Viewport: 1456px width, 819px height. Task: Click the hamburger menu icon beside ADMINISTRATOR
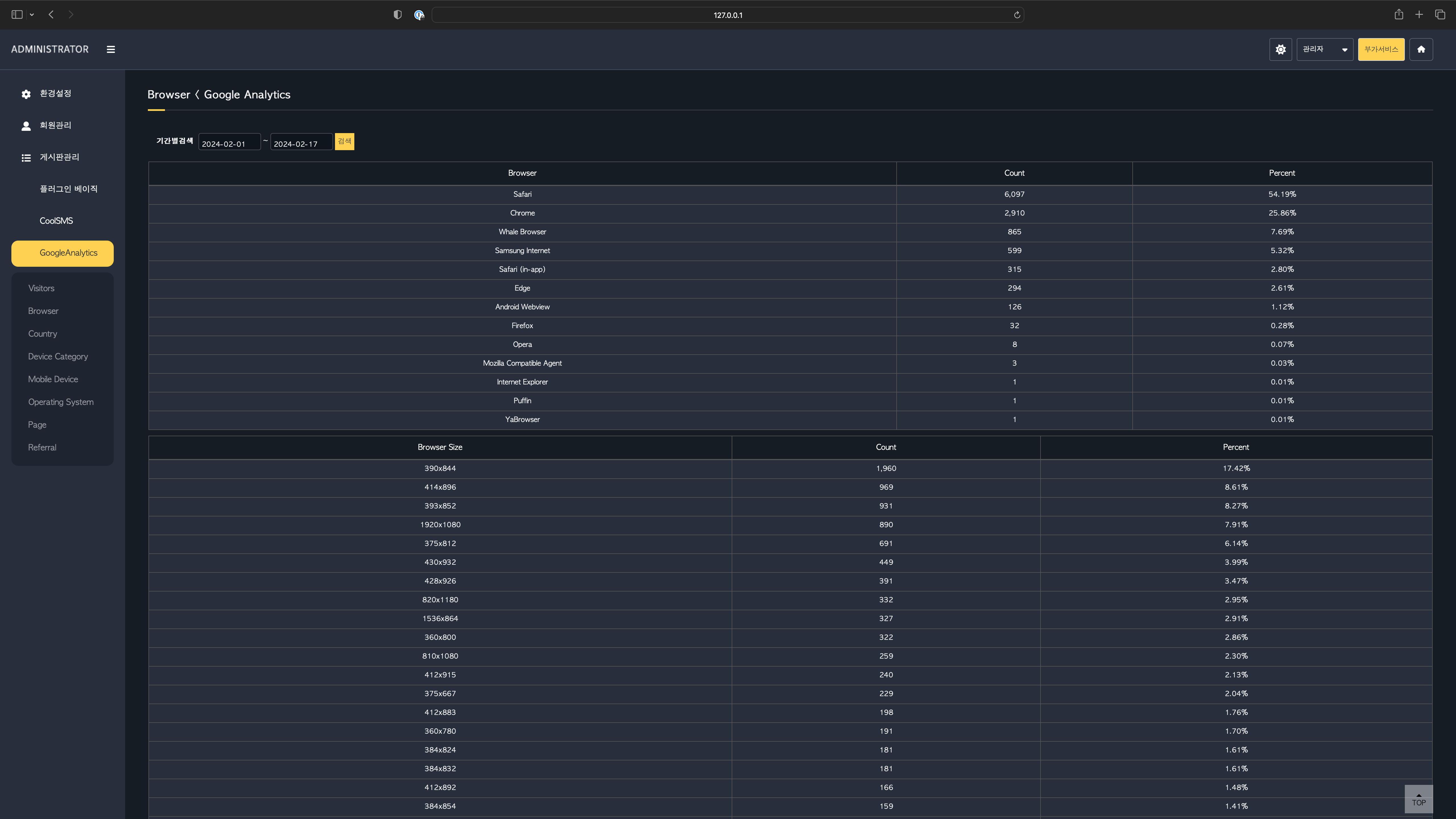111,50
